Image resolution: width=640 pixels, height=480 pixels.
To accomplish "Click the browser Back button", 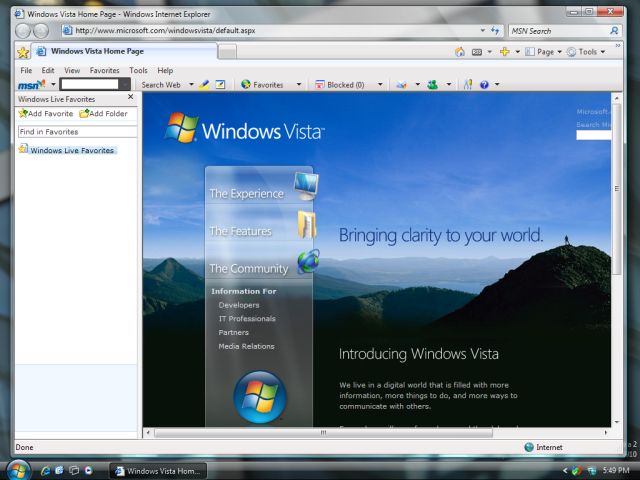I will coord(23,31).
